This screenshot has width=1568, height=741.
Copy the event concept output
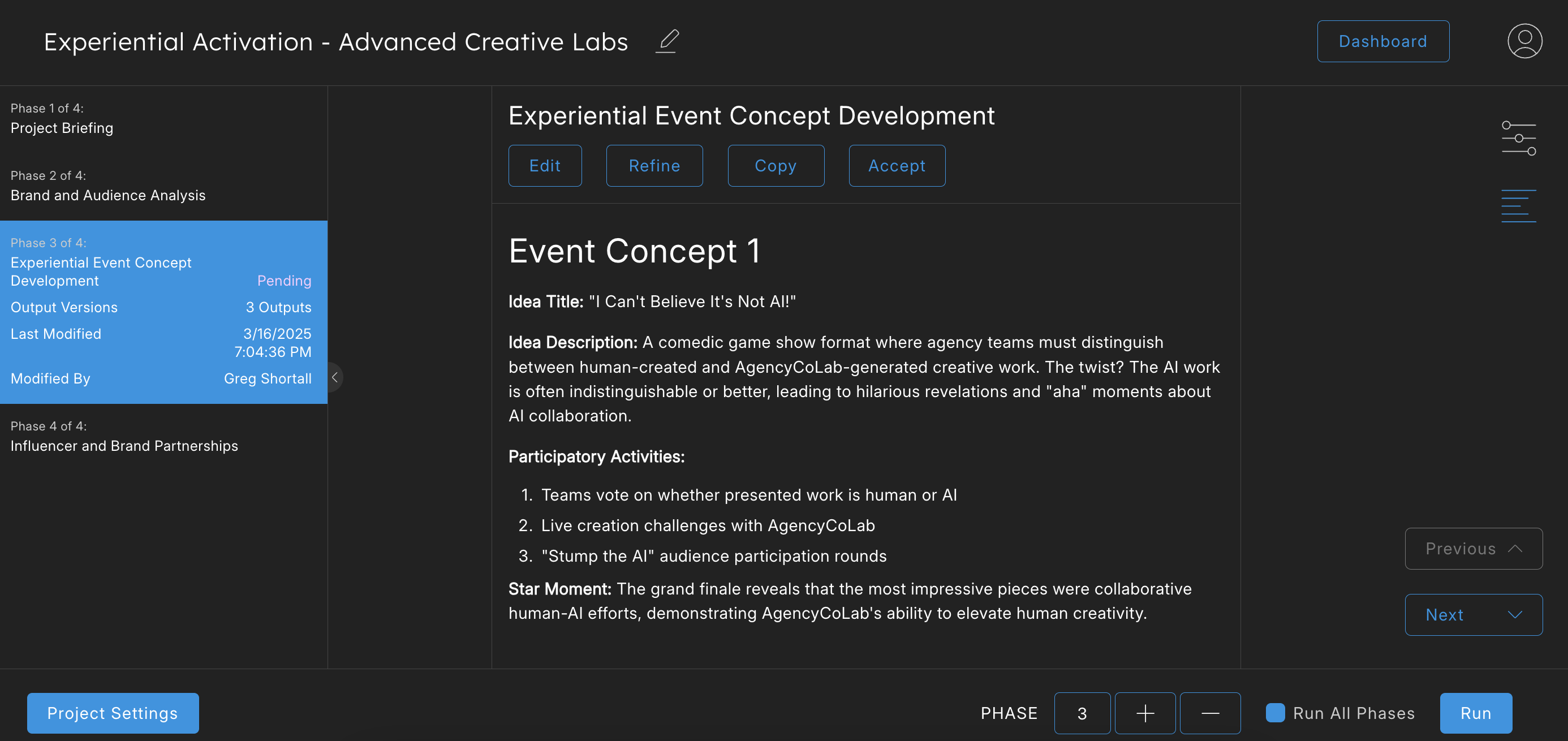tap(776, 166)
